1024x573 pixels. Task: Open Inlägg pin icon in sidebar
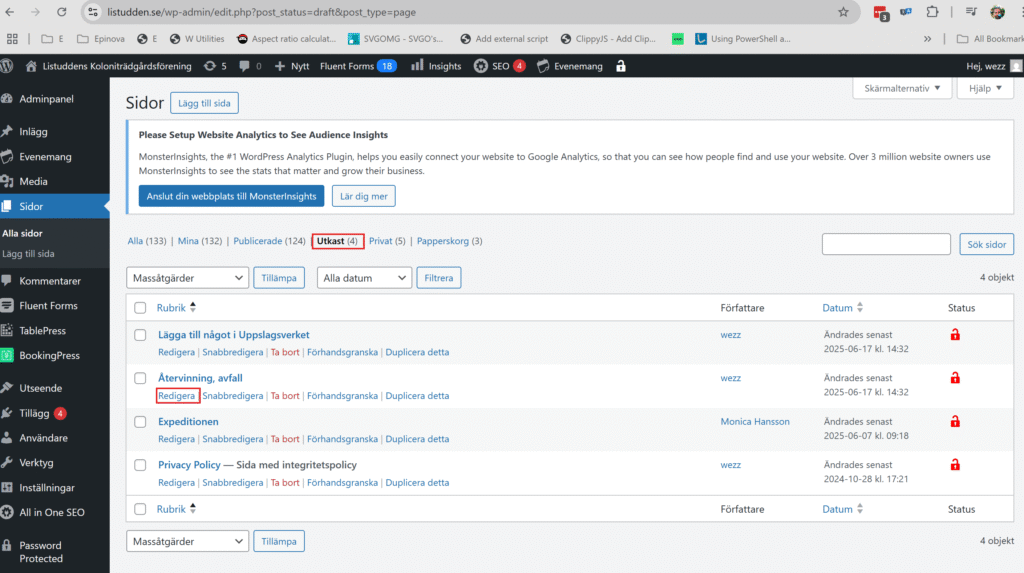point(7,131)
